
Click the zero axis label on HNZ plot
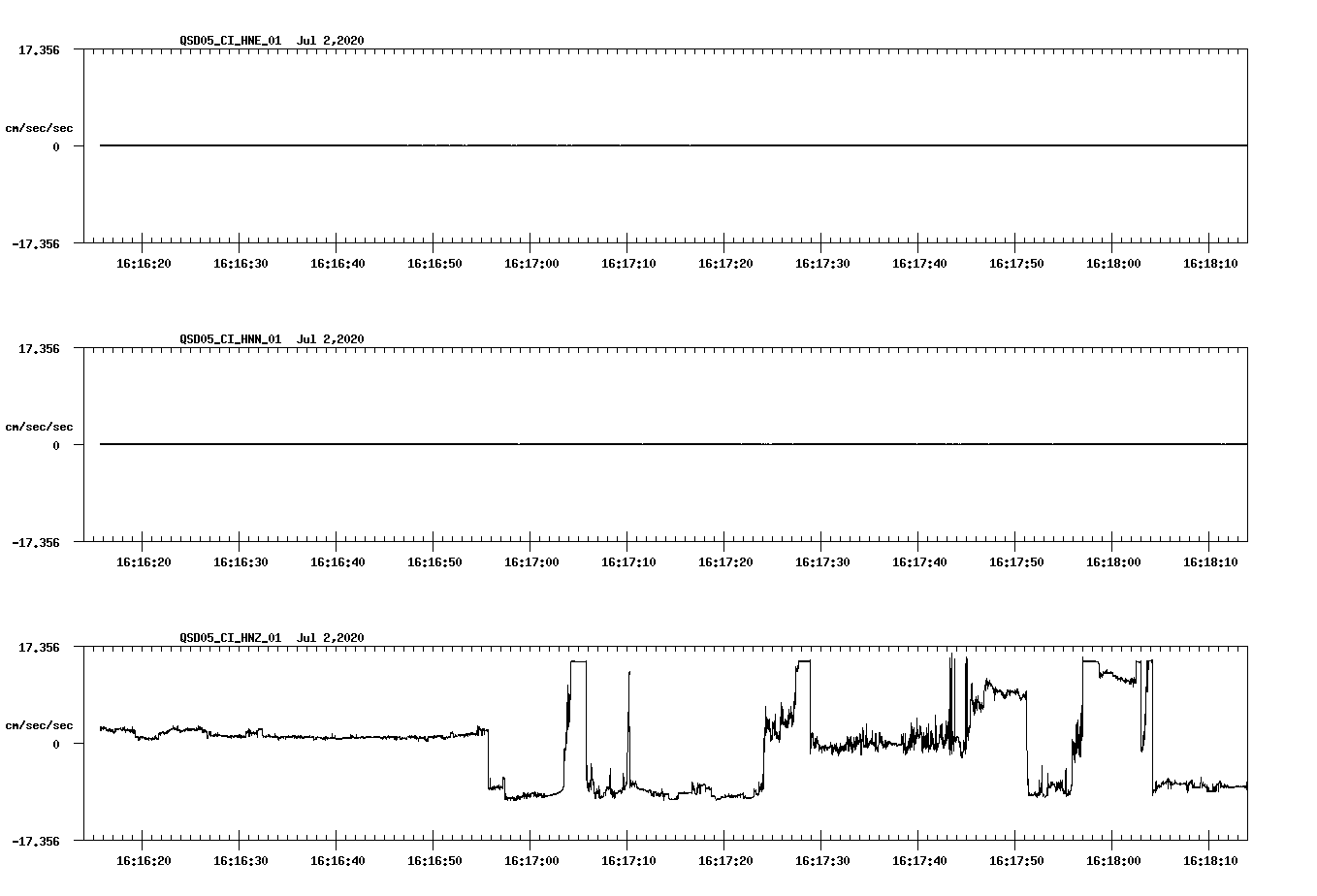click(x=56, y=745)
